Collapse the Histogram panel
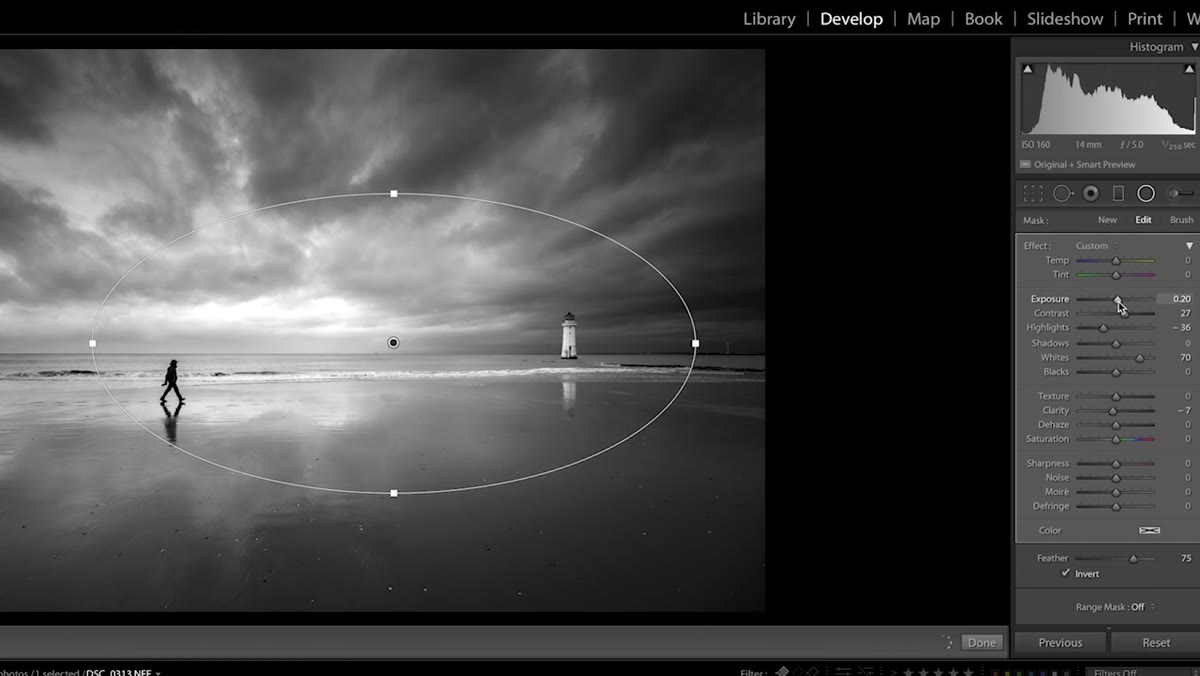Viewport: 1200px width, 676px height. click(x=1194, y=47)
